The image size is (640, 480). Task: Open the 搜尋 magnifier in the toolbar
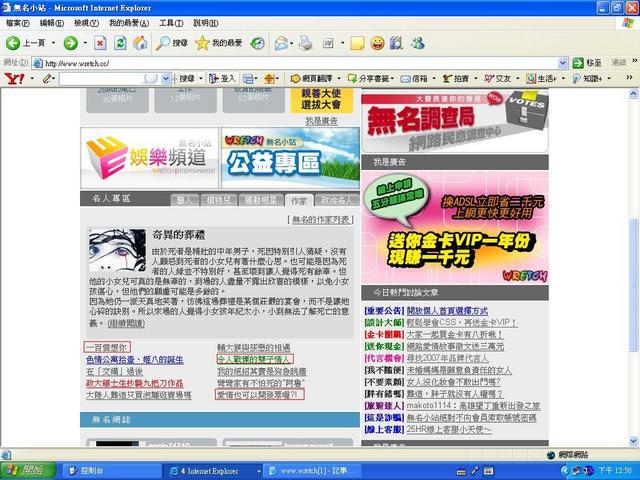172,42
